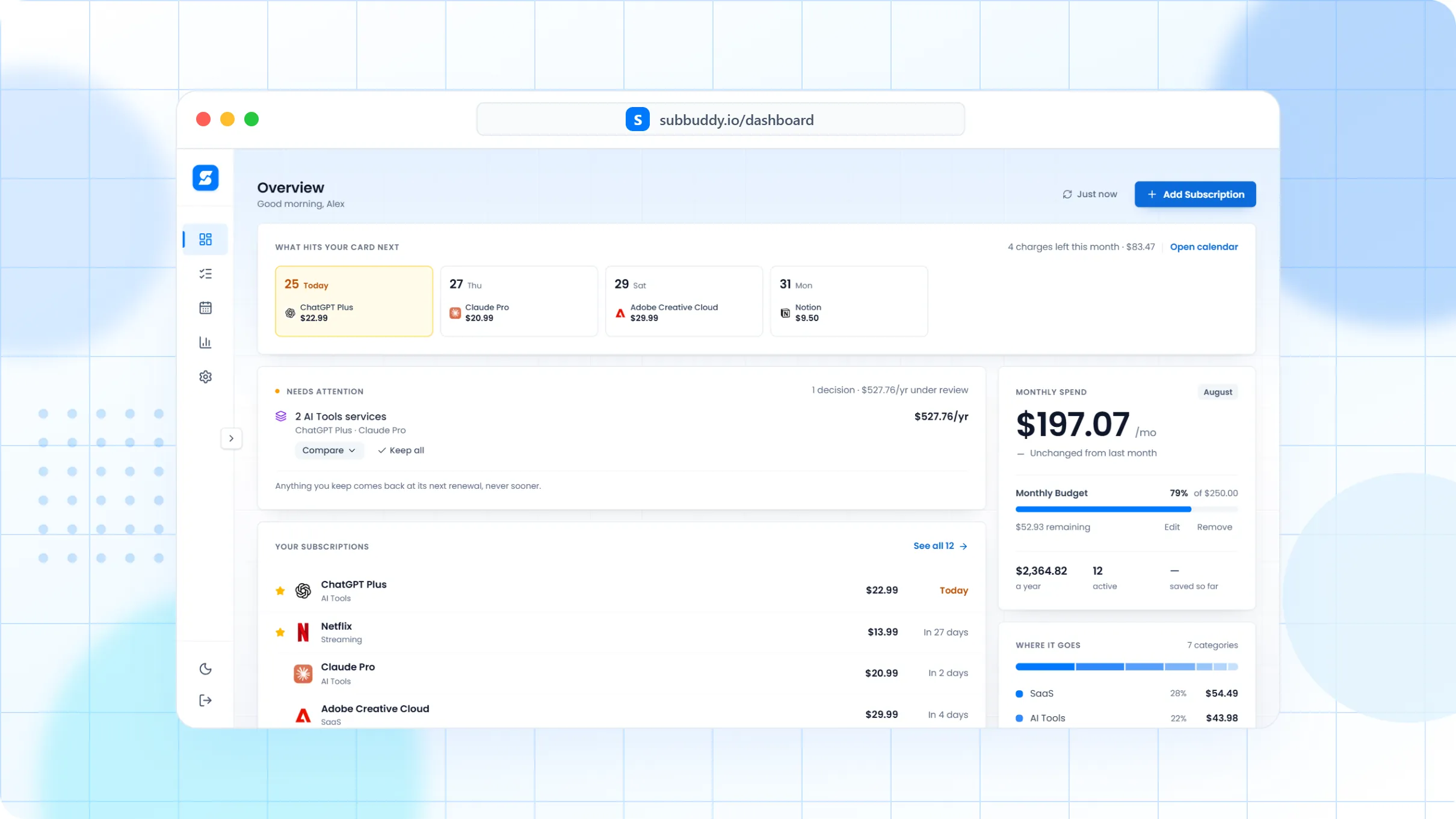Click the In 27 days label for Netflix
The height and width of the screenshot is (819, 1456).
click(x=946, y=632)
